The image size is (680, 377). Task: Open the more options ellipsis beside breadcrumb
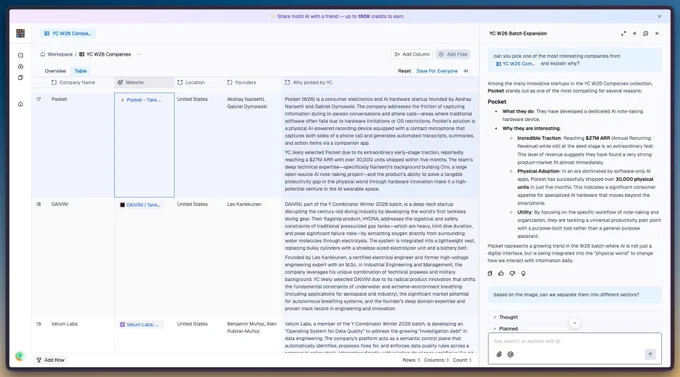pyautogui.click(x=139, y=54)
